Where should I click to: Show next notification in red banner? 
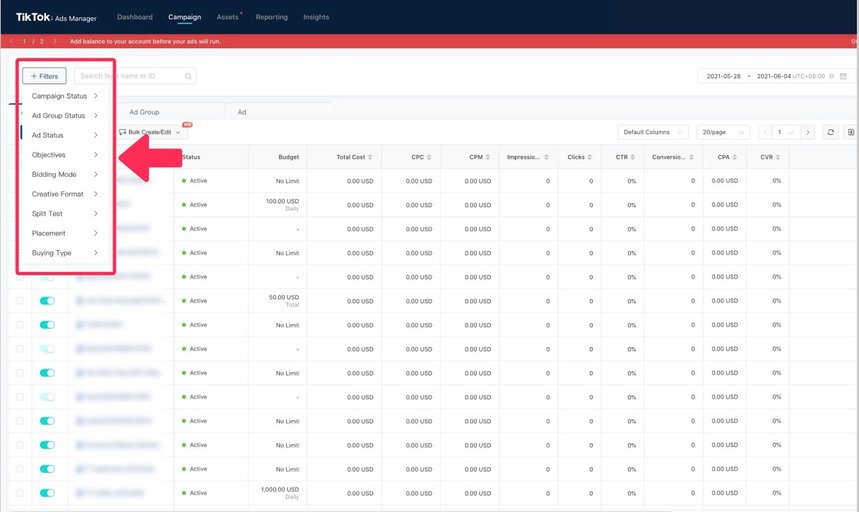[55, 42]
